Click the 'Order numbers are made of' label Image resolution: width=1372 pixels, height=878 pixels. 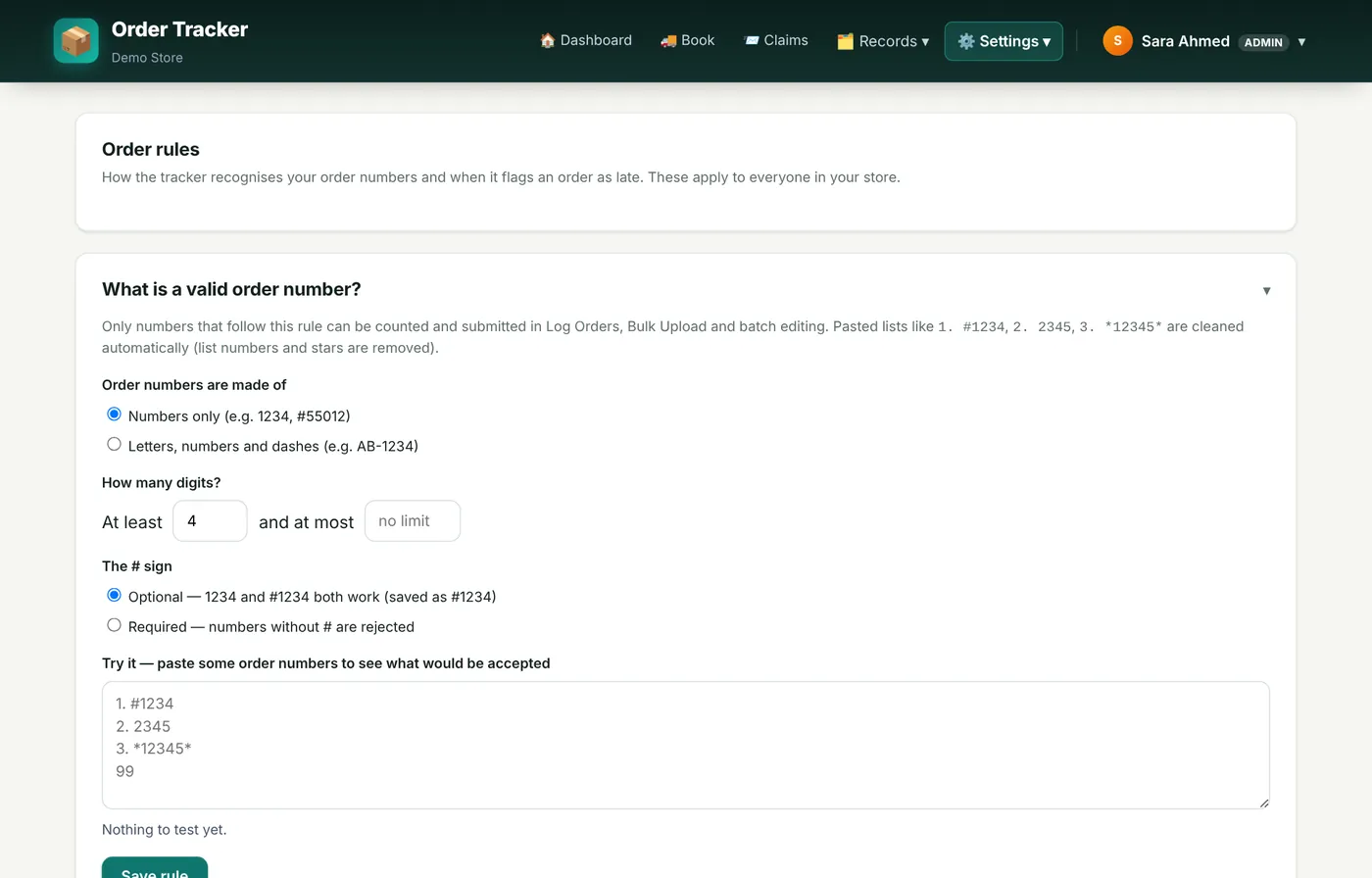pos(194,384)
